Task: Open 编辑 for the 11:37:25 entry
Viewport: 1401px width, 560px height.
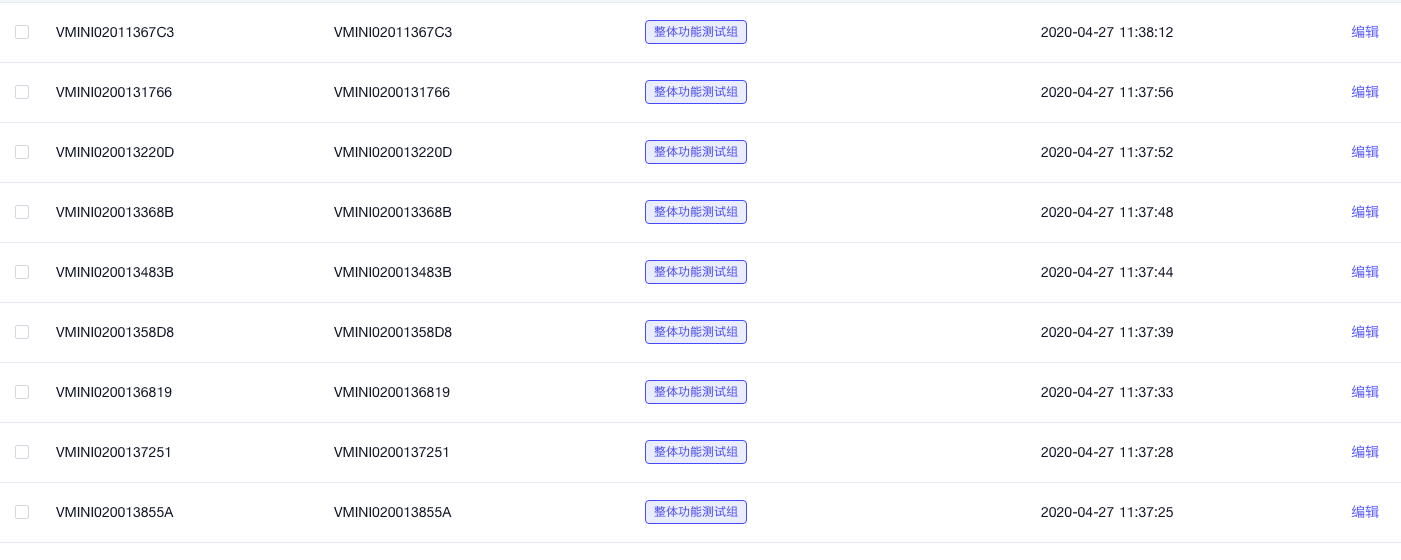Action: tap(1365, 512)
